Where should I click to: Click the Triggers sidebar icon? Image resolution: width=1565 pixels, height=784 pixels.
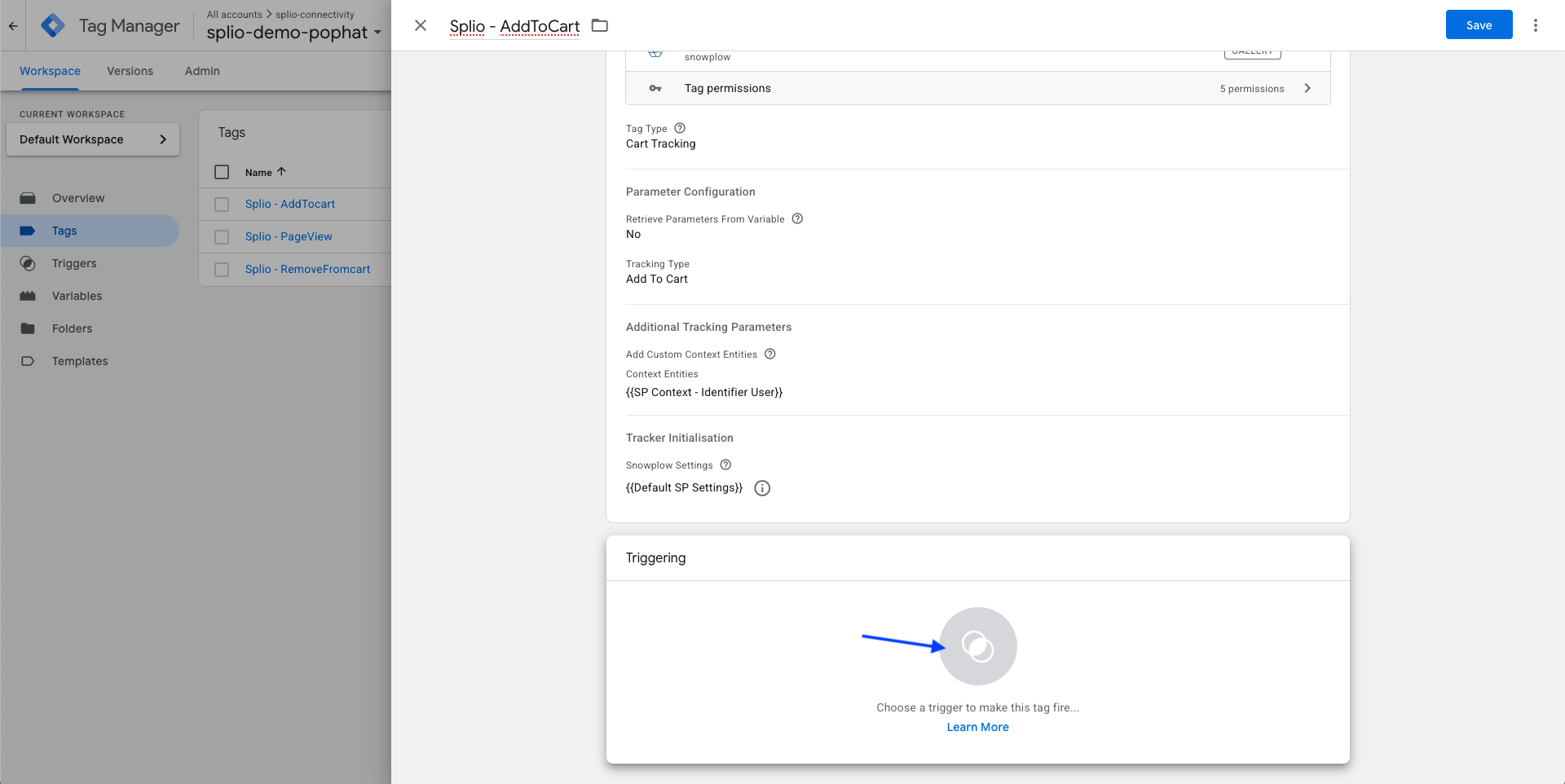coord(28,263)
